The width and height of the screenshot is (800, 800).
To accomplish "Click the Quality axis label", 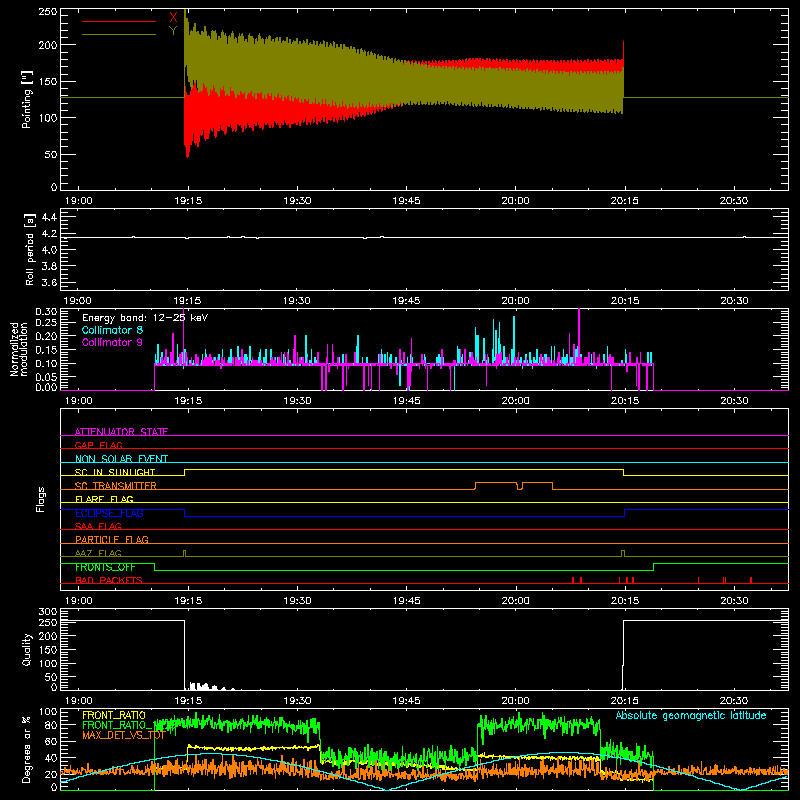I will (x=27, y=649).
